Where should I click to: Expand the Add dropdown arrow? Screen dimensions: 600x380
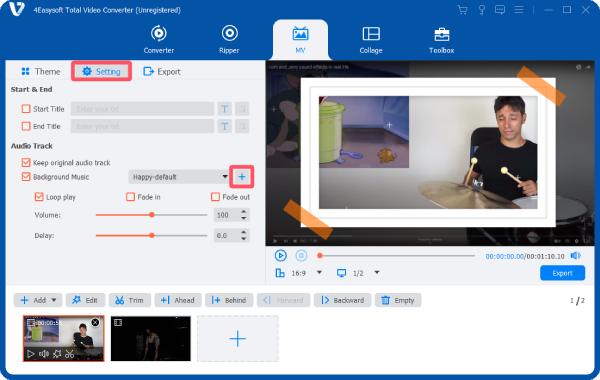pos(54,300)
